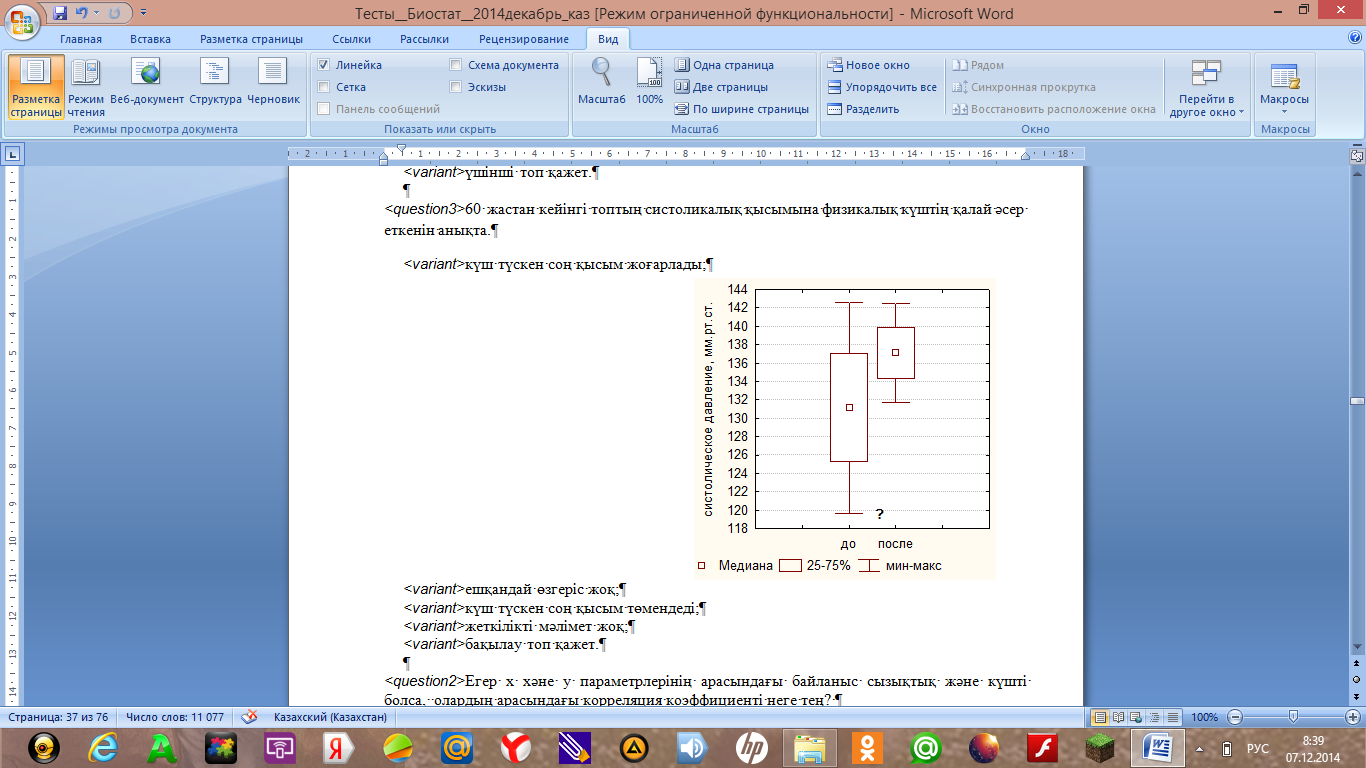Click the page count Страница 37 из 76
This screenshot has width=1366, height=768.
[59, 718]
